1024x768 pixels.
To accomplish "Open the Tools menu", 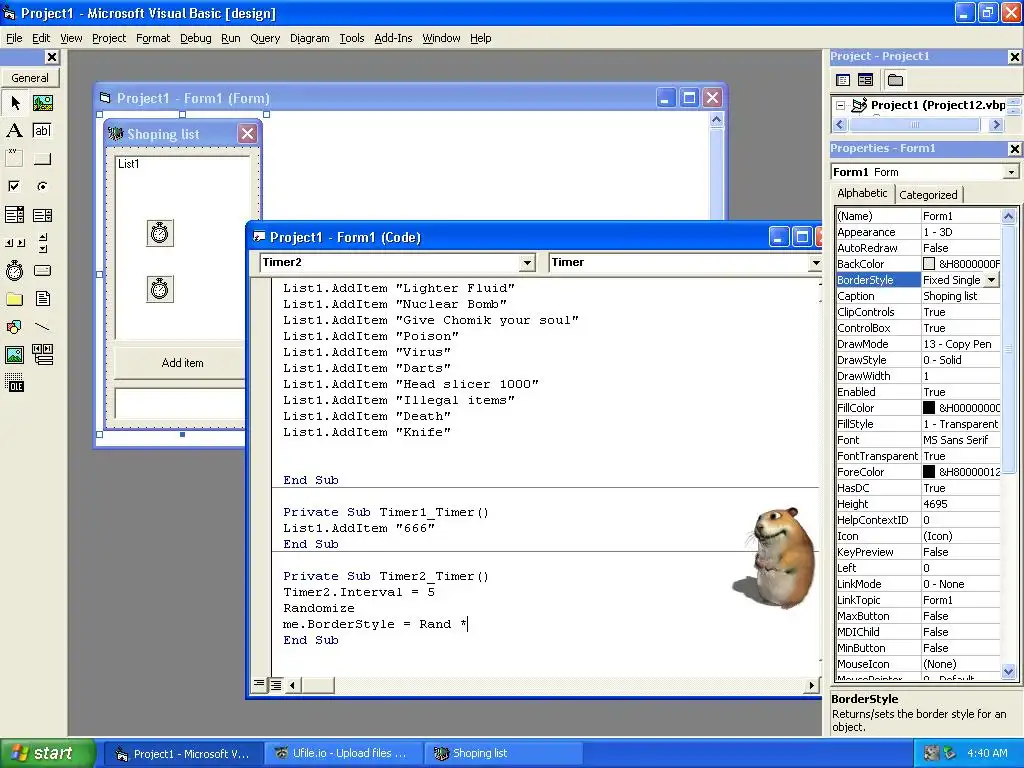I will pyautogui.click(x=351, y=39).
